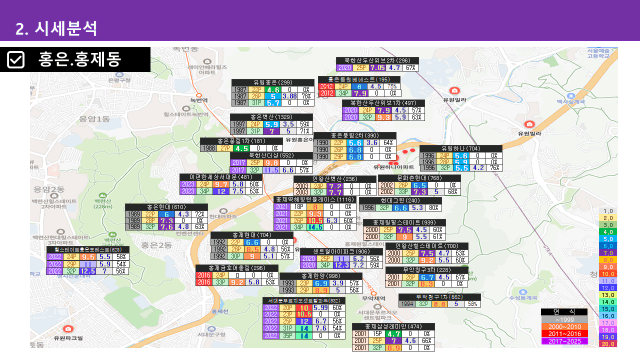
Task: Click the 홍제한양(998) table header
Action: 321,276
